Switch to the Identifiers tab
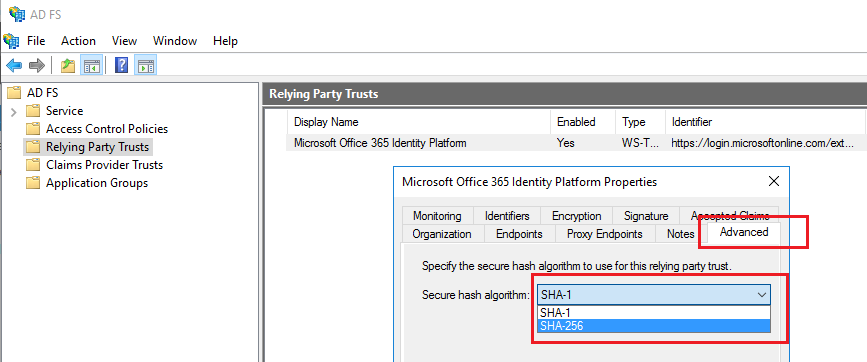The width and height of the screenshot is (867, 362). click(x=507, y=216)
